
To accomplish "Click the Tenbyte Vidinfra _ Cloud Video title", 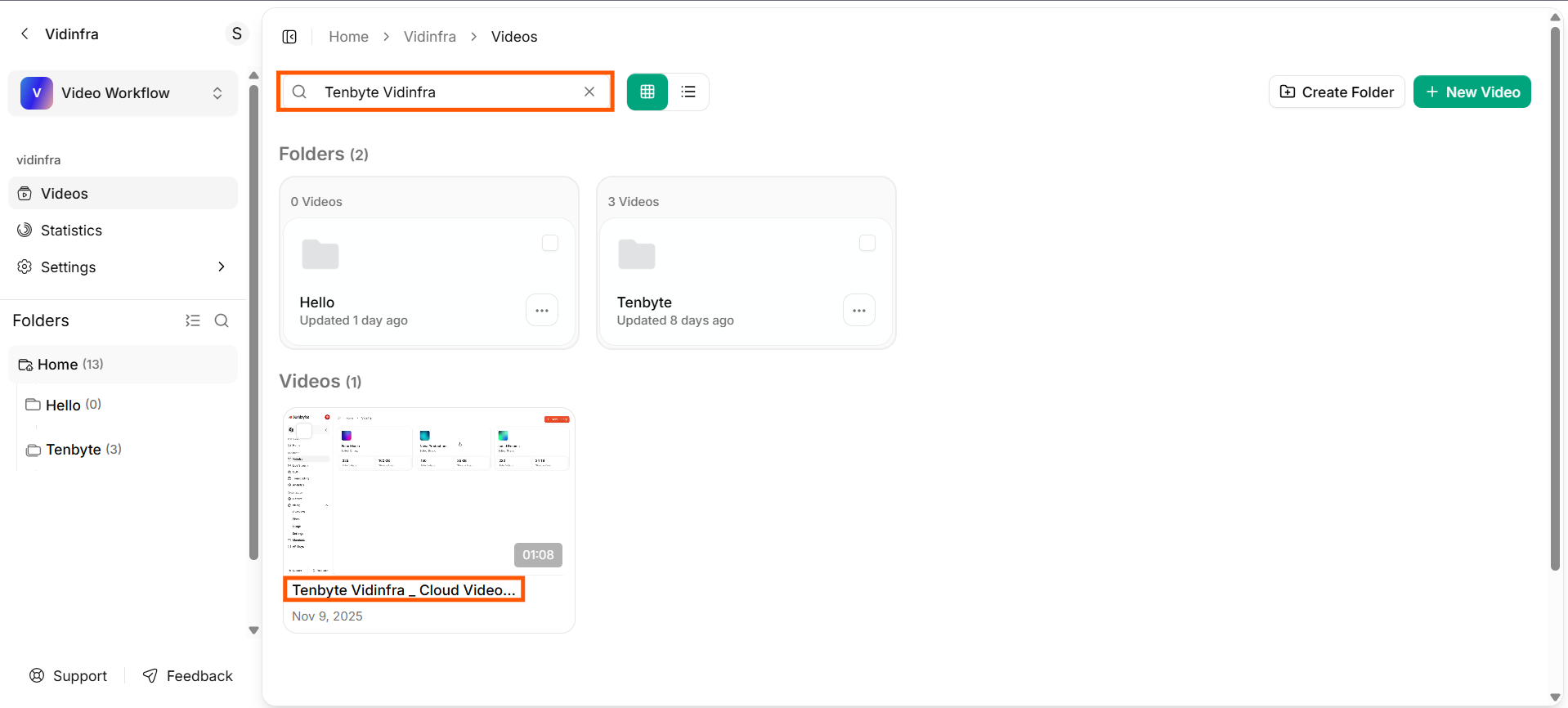I will (x=404, y=590).
